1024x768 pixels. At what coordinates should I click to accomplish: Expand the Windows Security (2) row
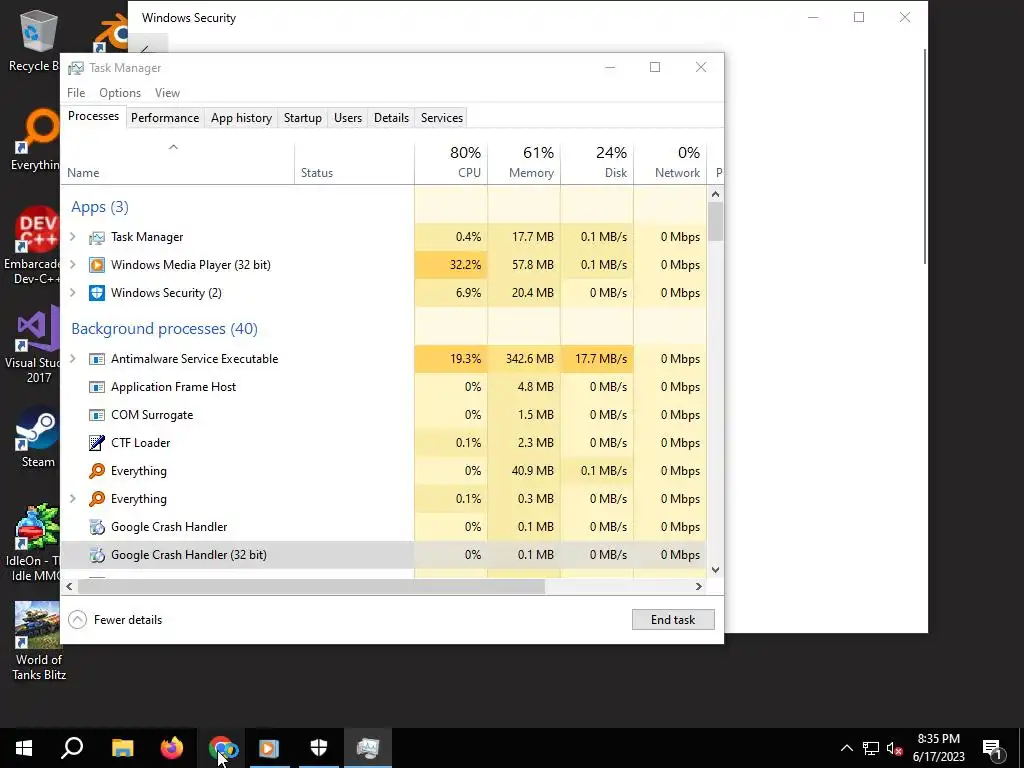(73, 293)
